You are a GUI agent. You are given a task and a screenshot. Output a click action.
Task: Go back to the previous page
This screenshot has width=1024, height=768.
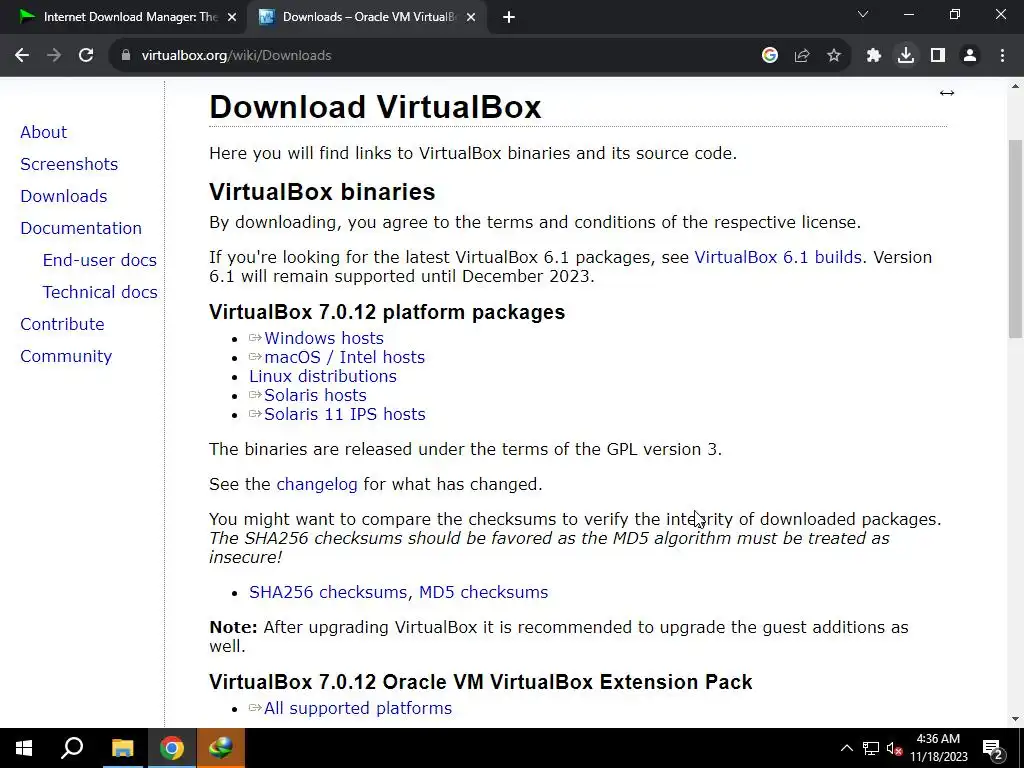tap(22, 56)
